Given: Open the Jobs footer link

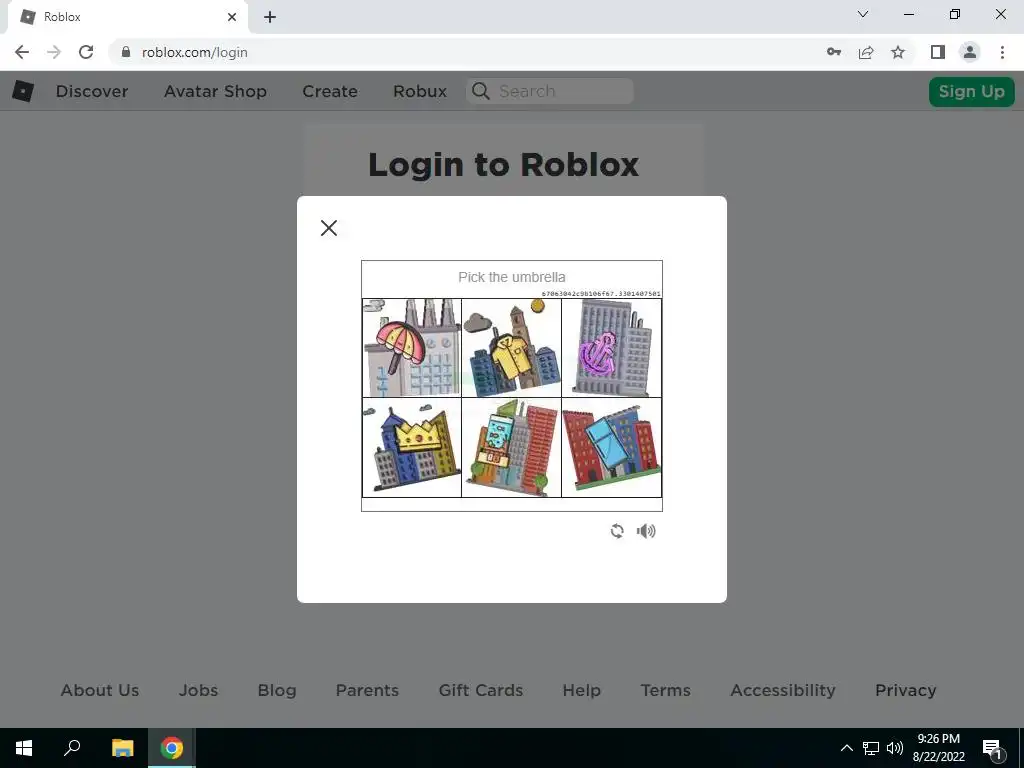Looking at the screenshot, I should click(x=199, y=690).
